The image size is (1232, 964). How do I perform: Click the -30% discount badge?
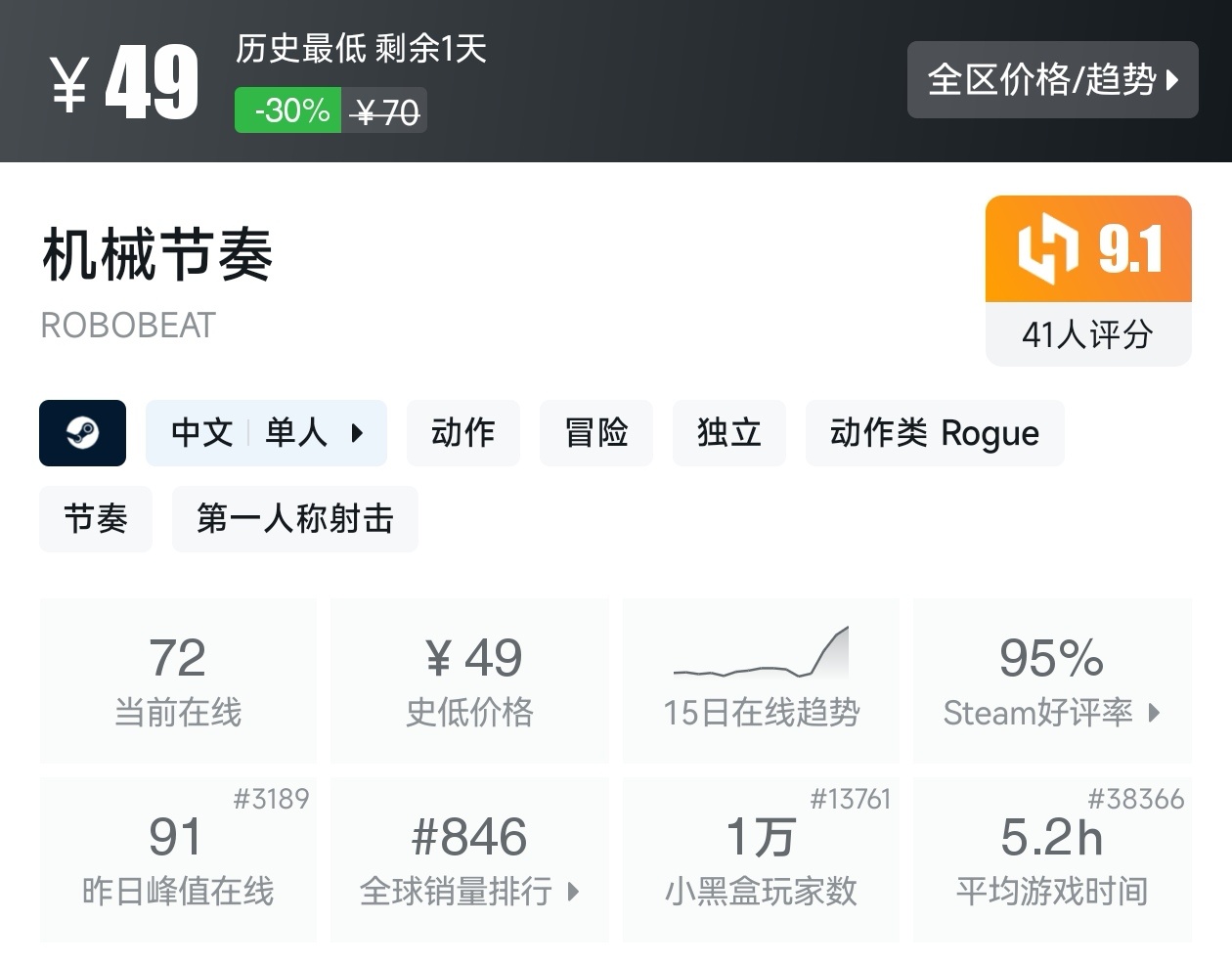(289, 110)
